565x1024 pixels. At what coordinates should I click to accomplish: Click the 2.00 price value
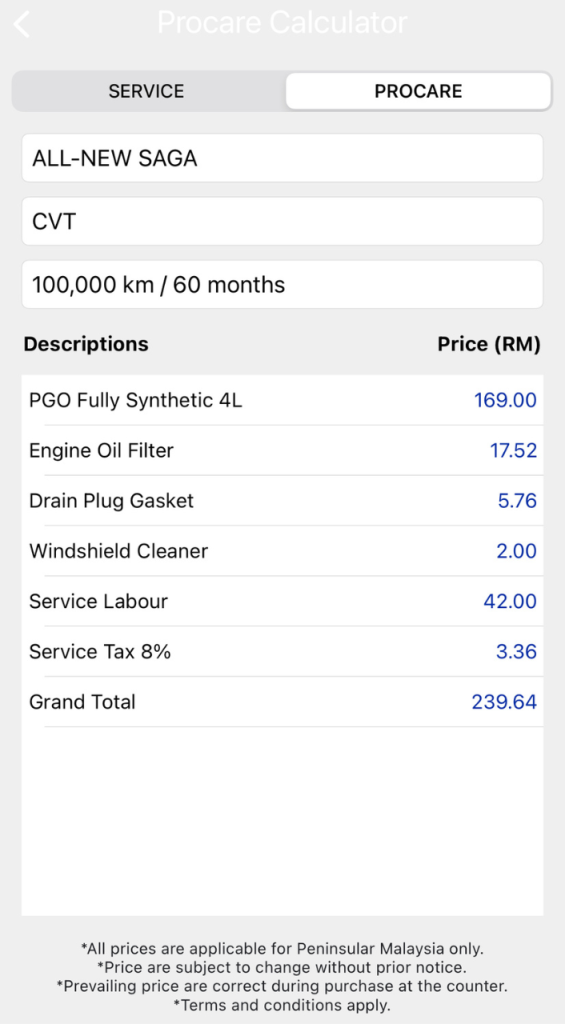pos(516,551)
